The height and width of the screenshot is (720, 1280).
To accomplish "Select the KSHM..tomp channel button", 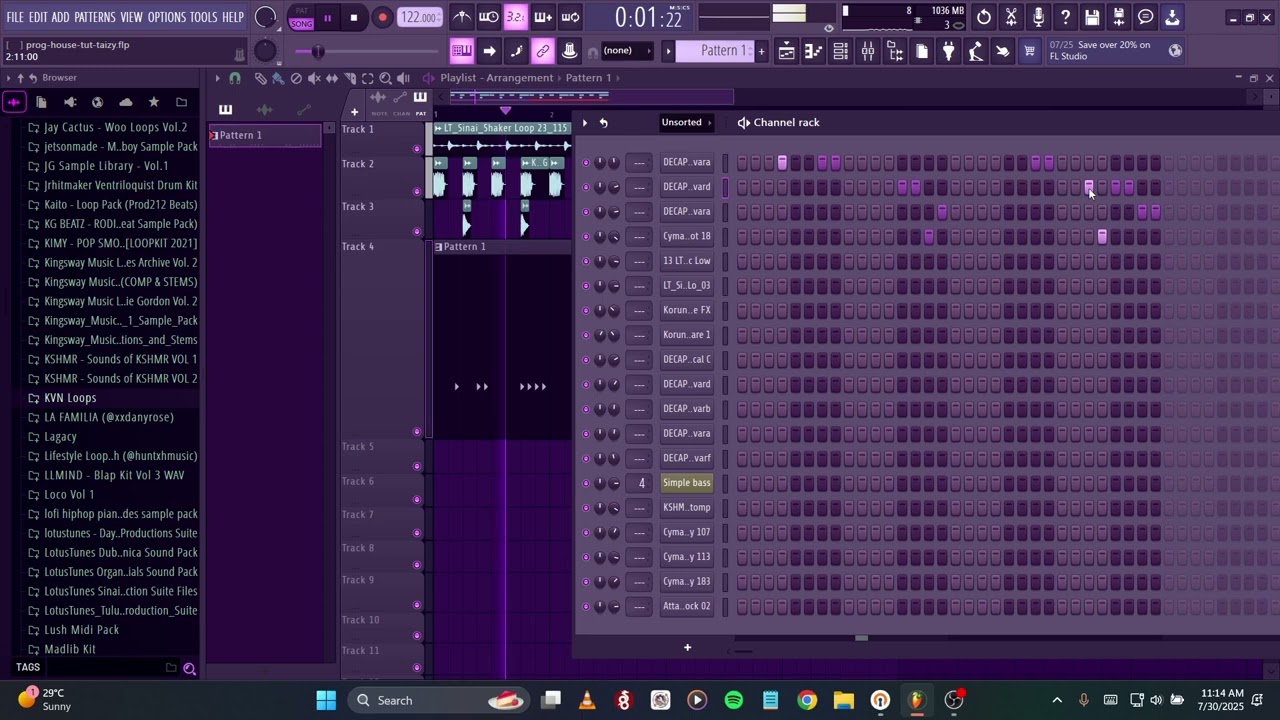I will click(687, 507).
